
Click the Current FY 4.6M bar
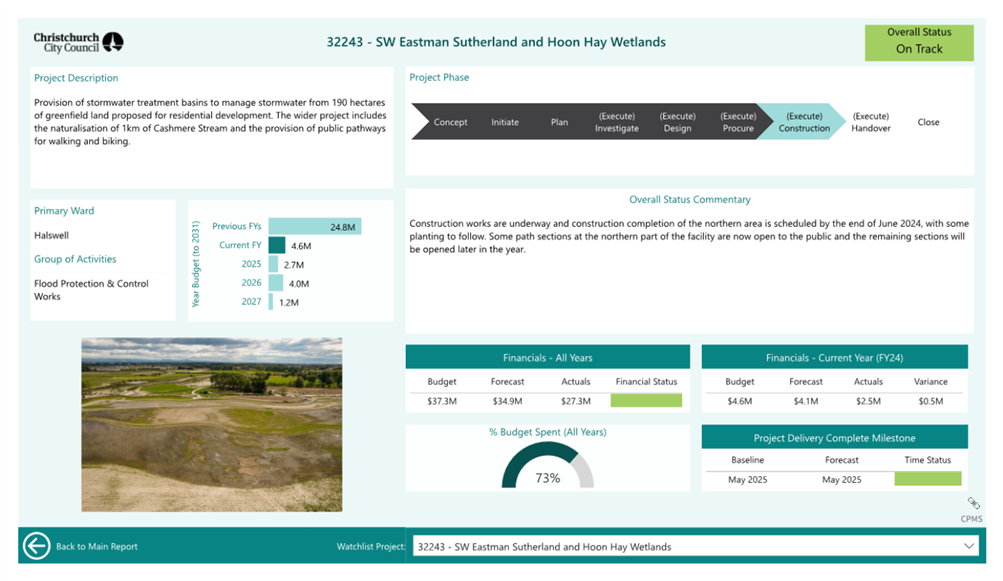coord(277,245)
